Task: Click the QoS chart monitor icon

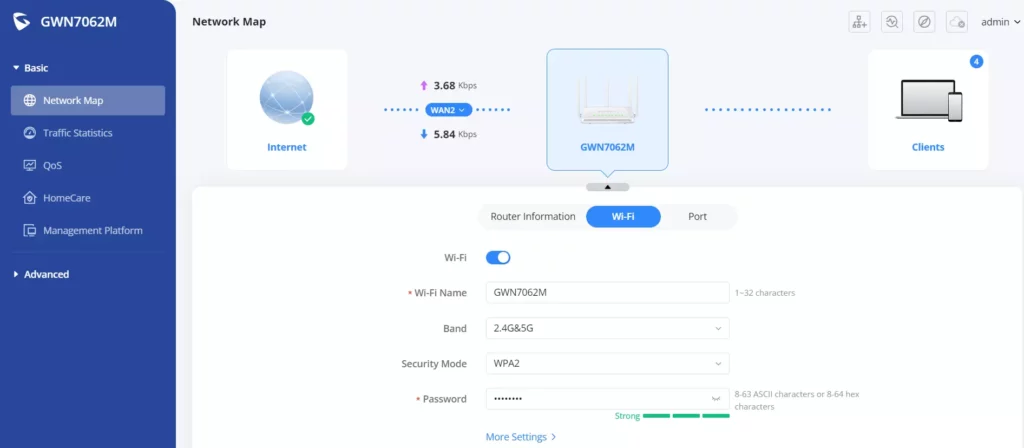Action: click(x=29, y=165)
